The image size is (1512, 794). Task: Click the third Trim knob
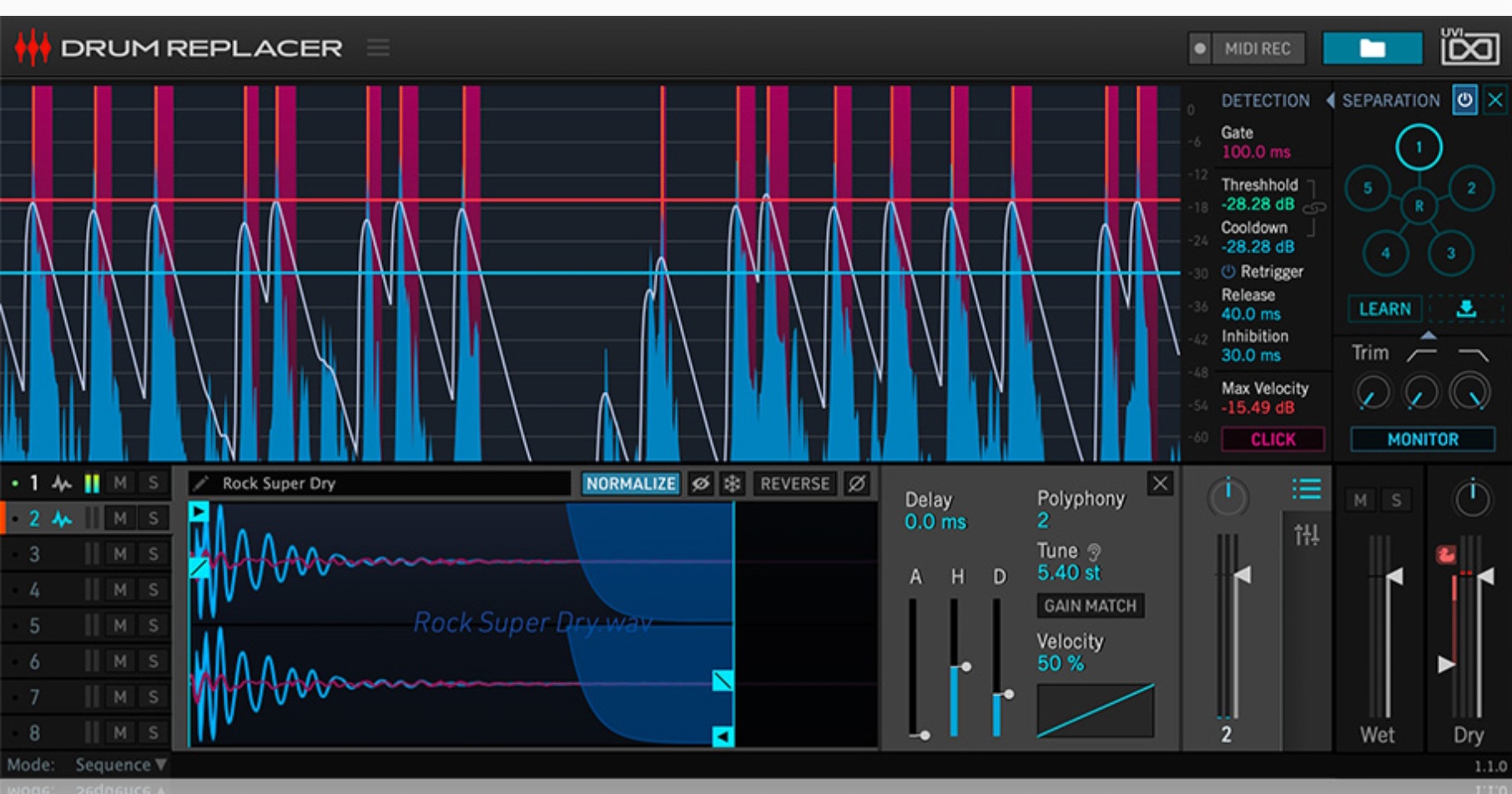click(1469, 391)
